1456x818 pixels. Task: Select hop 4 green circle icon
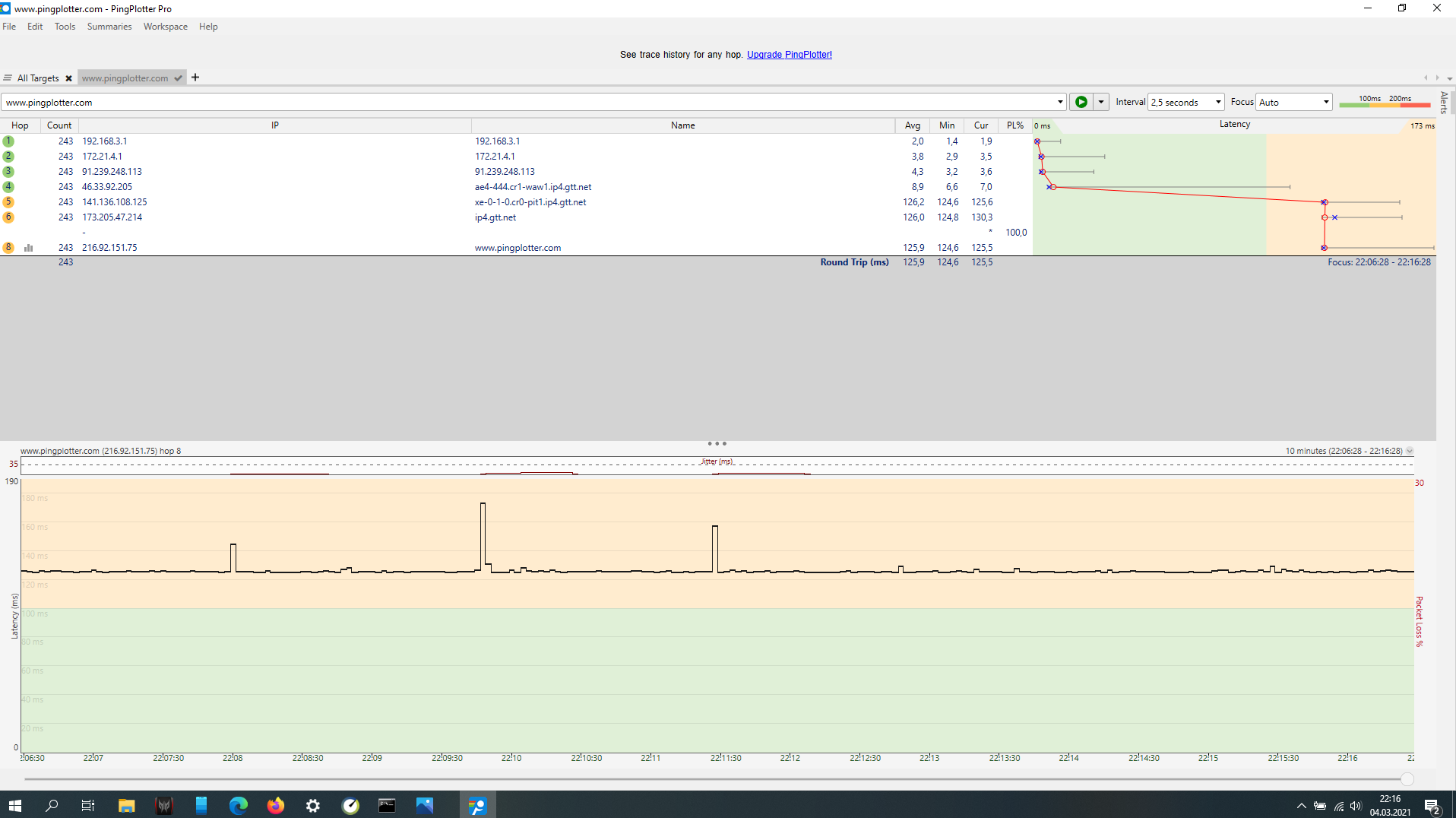8,187
